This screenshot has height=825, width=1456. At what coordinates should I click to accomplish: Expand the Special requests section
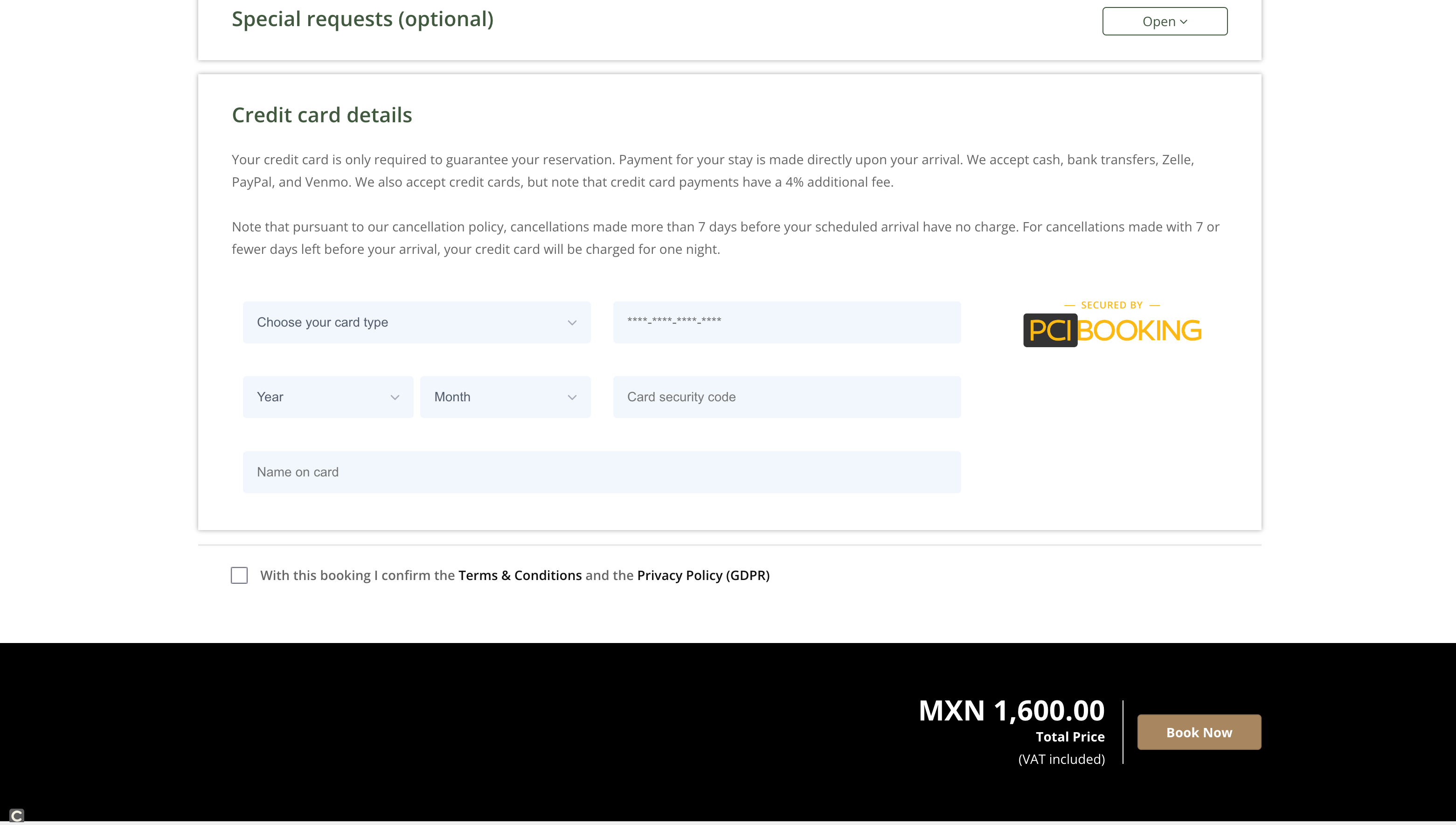click(1164, 21)
